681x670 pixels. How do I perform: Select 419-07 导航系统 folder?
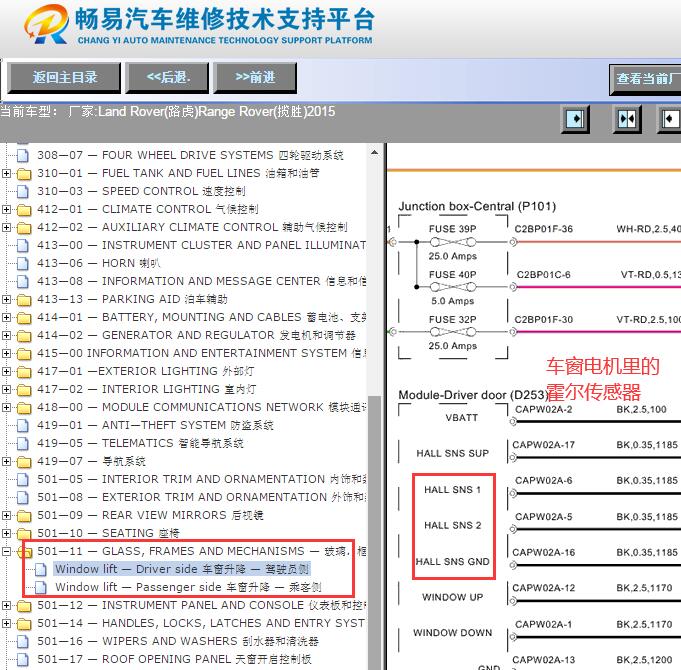(91, 461)
